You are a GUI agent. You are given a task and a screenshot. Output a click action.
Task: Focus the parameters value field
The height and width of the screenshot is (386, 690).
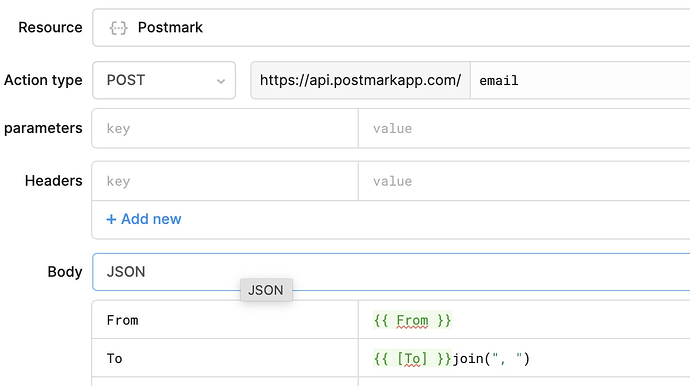click(x=525, y=129)
